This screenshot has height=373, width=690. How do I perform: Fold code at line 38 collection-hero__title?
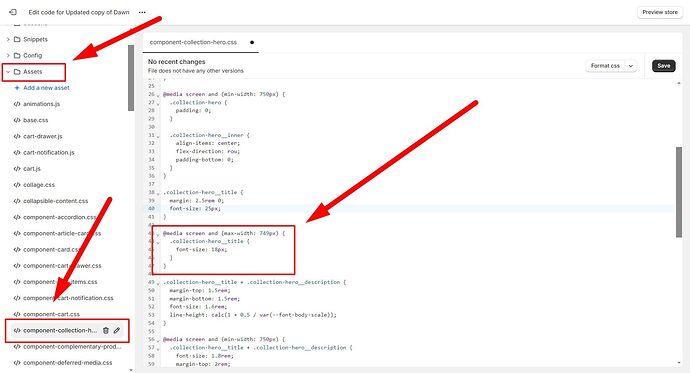pyautogui.click(x=158, y=194)
